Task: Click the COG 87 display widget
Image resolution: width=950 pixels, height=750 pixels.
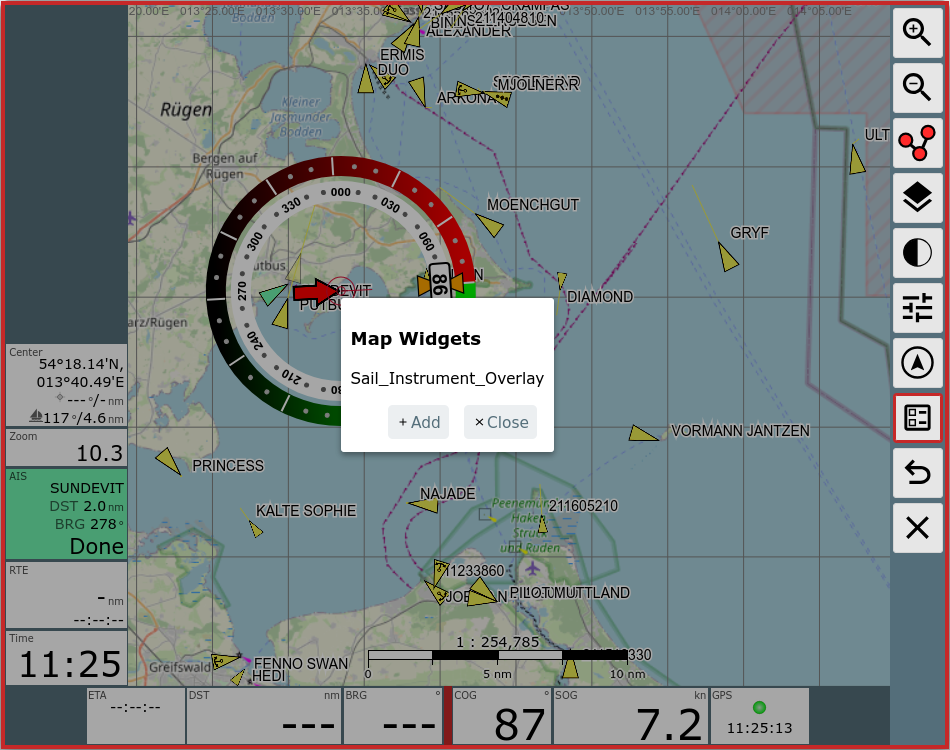Action: pyautogui.click(x=500, y=716)
